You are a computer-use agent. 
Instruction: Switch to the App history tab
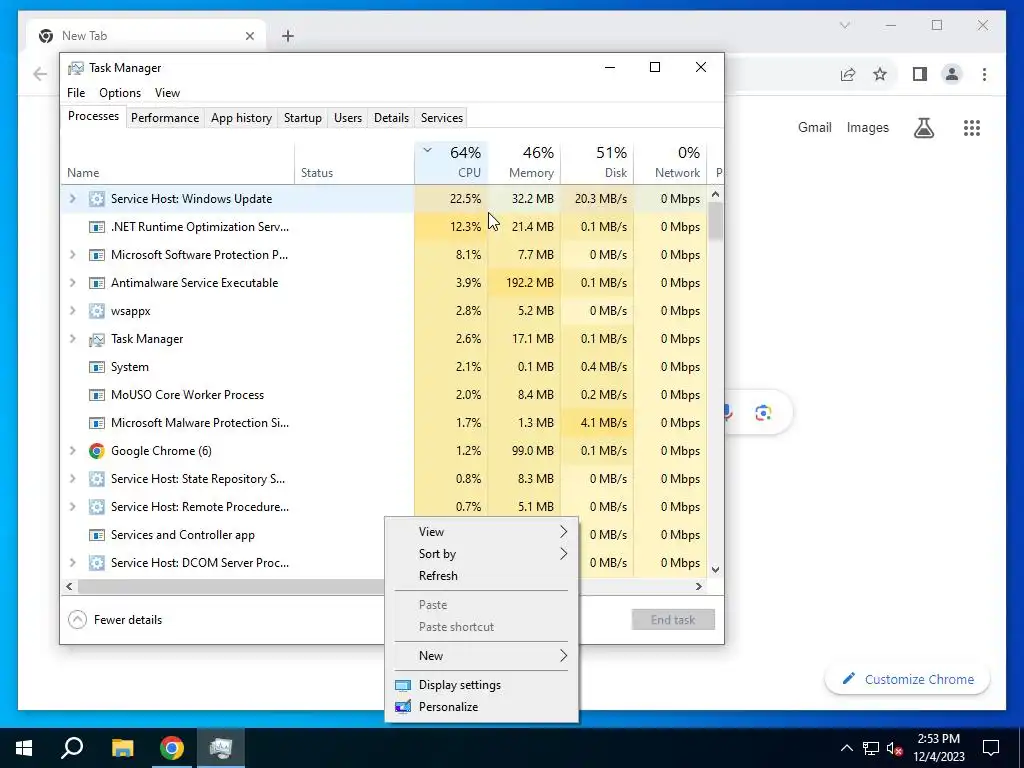(x=241, y=118)
